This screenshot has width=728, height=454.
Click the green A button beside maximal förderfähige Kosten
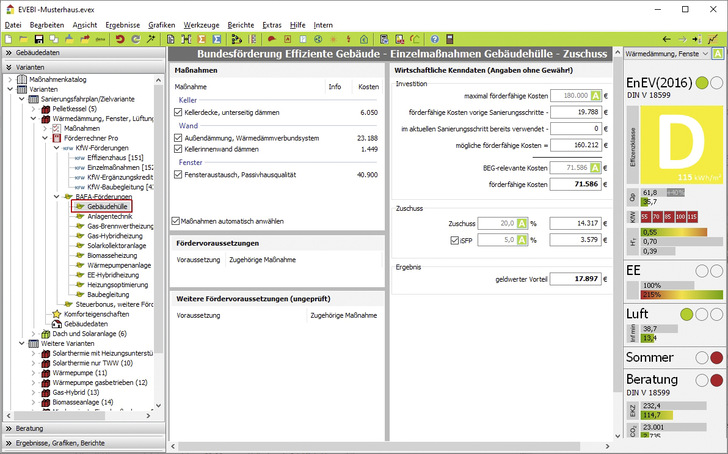point(596,96)
